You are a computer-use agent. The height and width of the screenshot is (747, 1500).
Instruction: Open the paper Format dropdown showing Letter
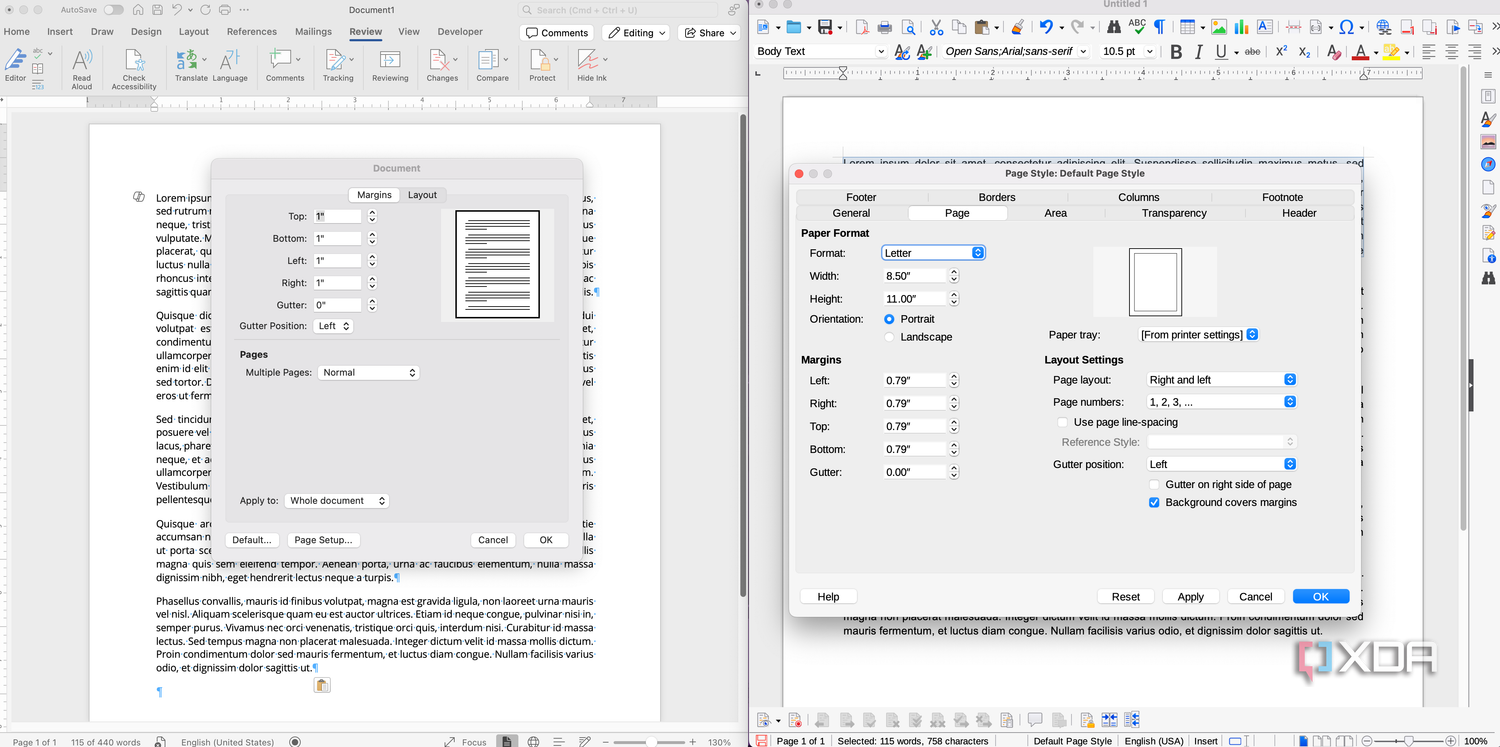933,253
